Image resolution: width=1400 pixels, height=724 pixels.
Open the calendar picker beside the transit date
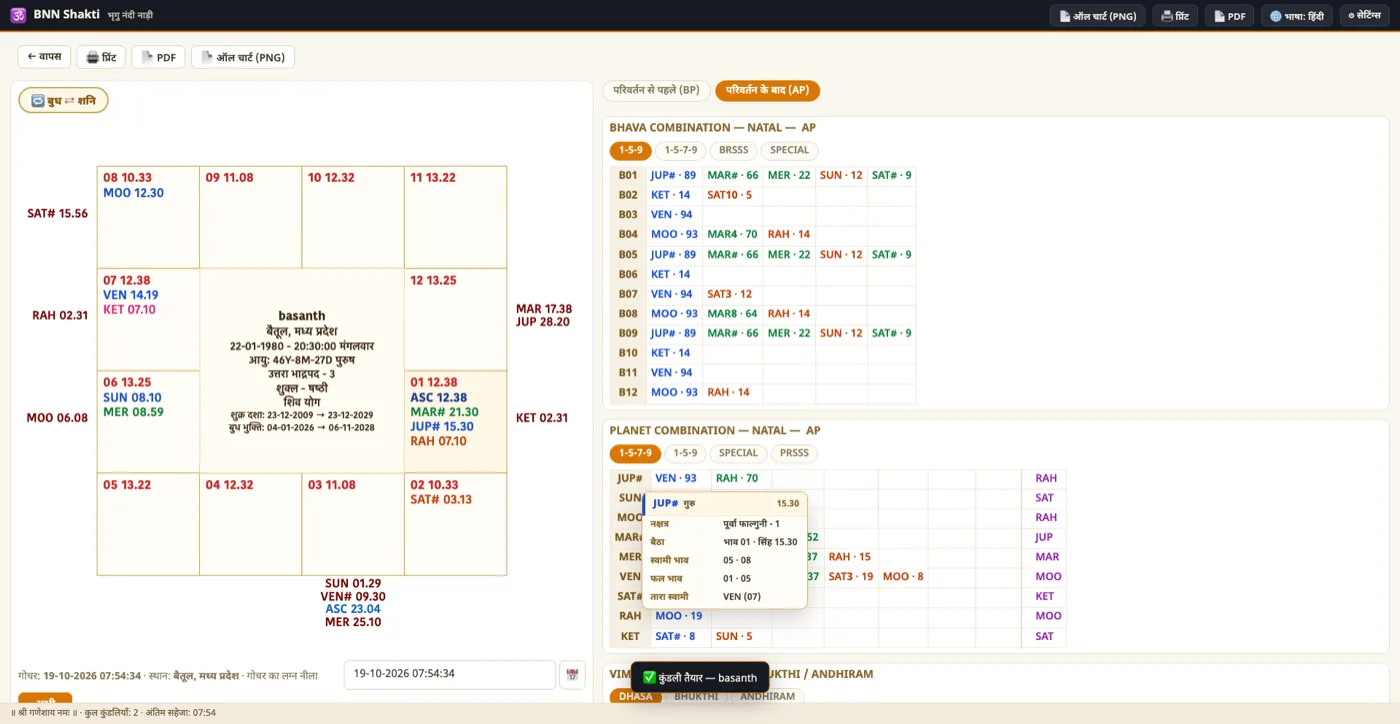pos(572,675)
